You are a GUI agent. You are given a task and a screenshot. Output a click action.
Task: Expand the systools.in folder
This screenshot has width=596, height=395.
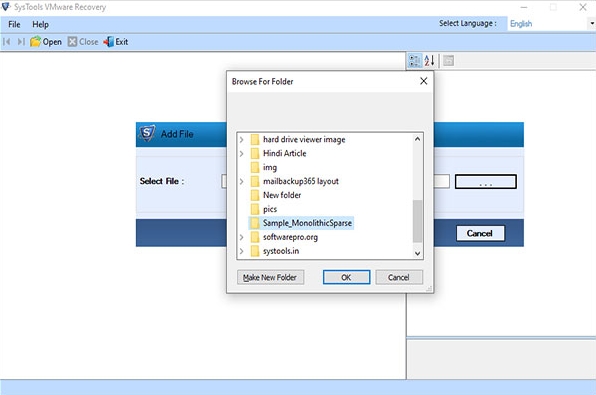[x=241, y=251]
